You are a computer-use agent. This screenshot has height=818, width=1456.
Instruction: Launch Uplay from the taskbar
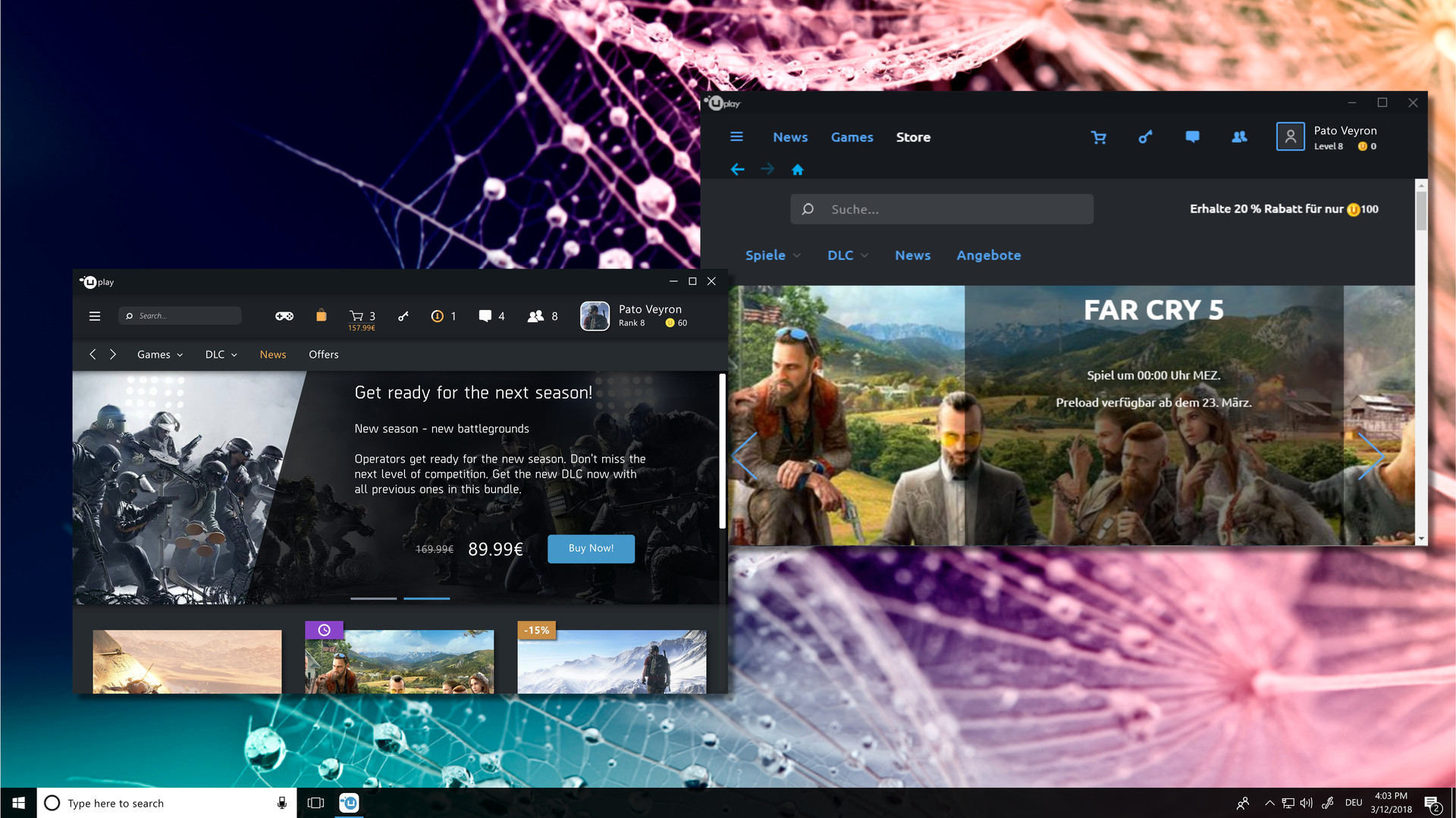coord(349,803)
